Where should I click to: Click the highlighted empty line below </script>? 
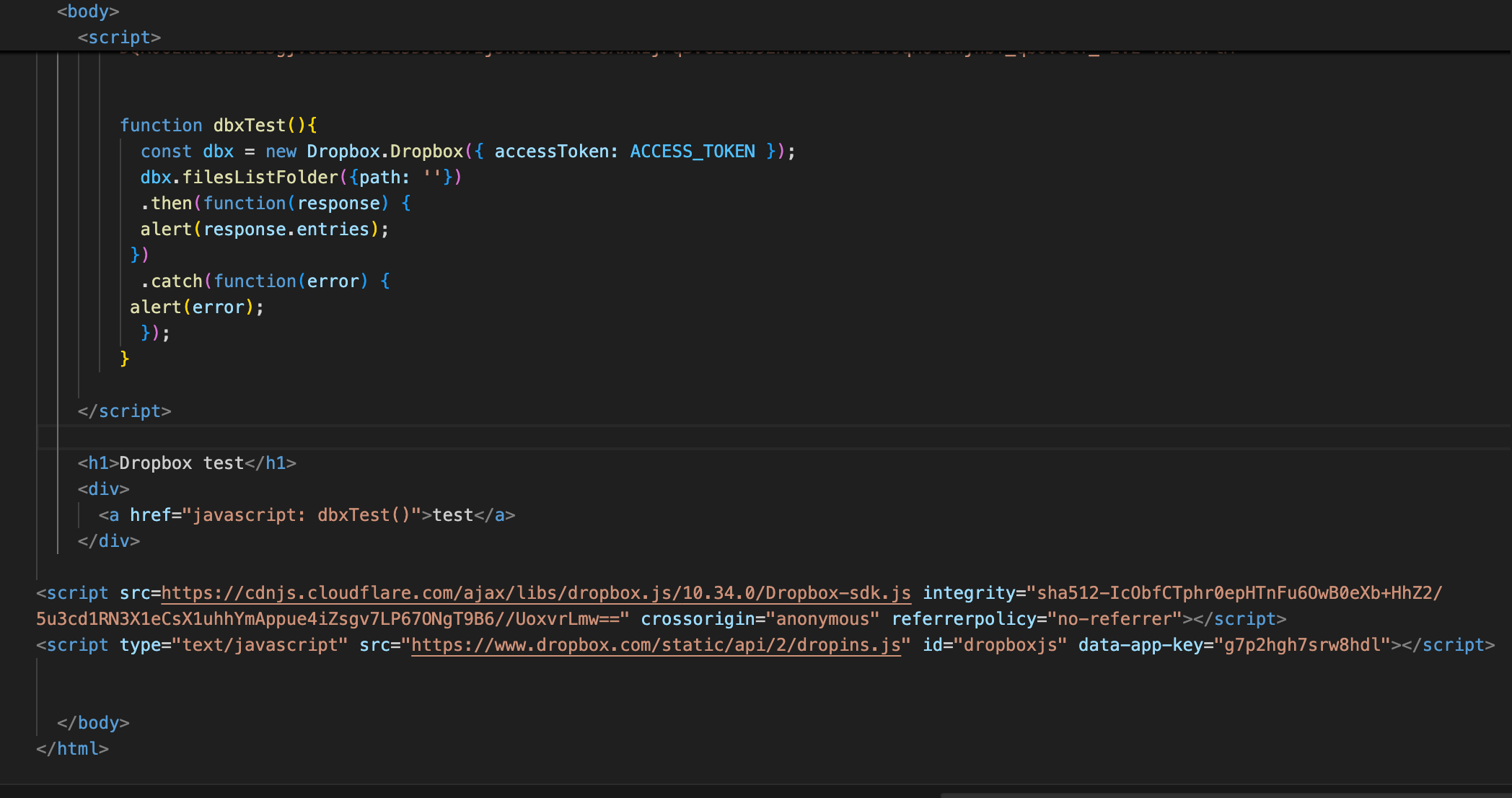[x=721, y=437]
